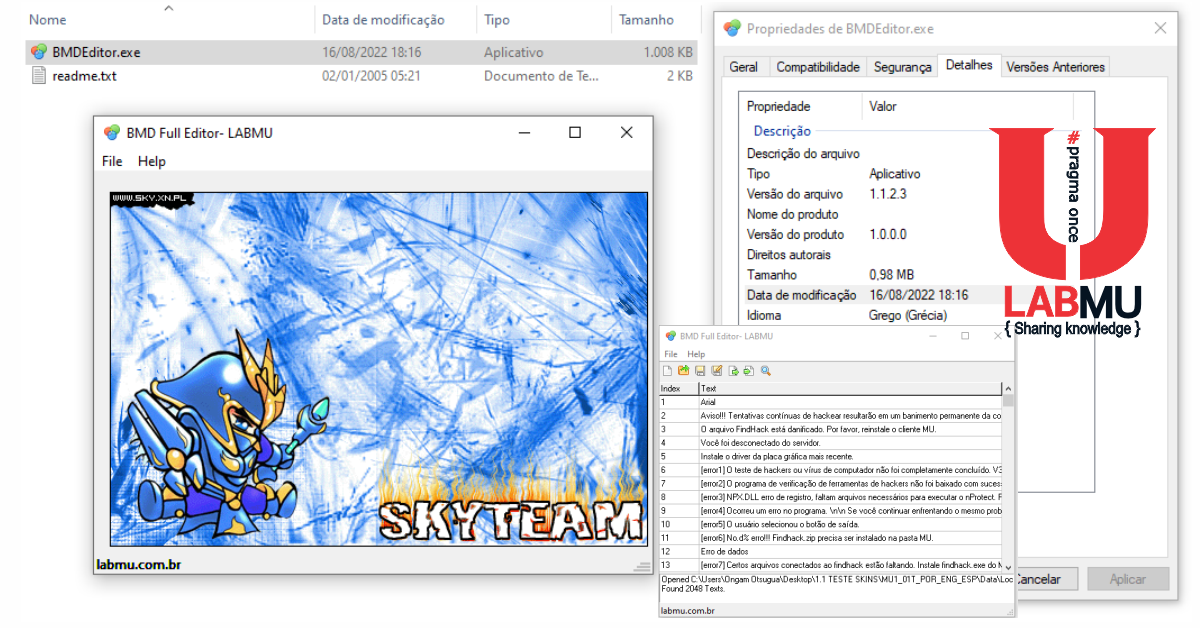Sort by Data de modificação column
1200x628 pixels.
pyautogui.click(x=383, y=19)
